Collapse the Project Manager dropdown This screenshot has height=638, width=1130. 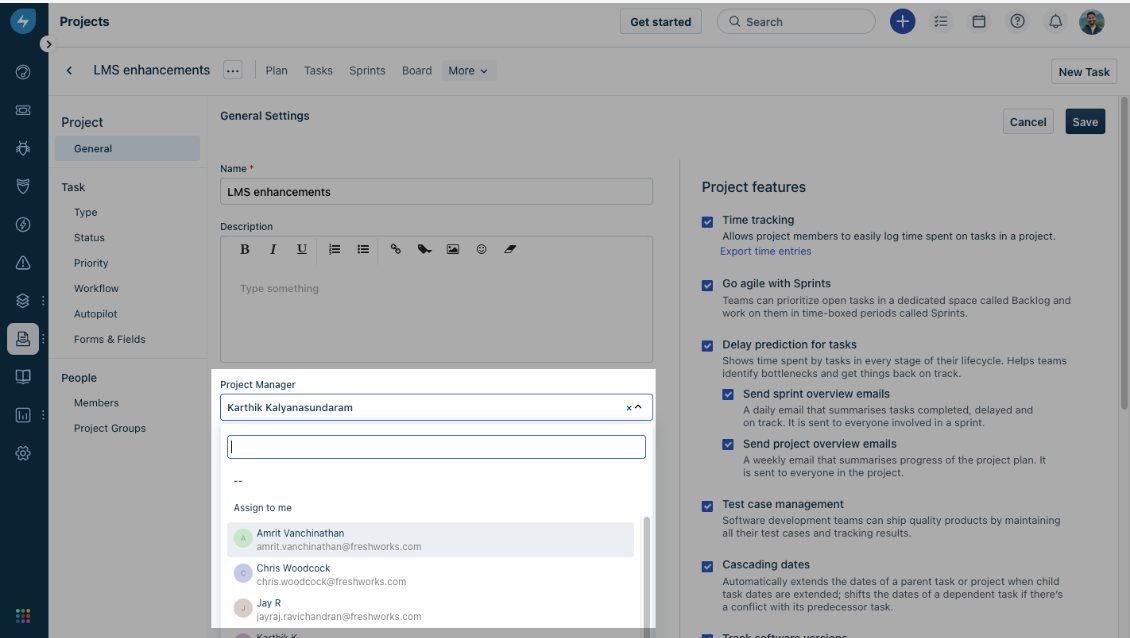click(x=638, y=408)
